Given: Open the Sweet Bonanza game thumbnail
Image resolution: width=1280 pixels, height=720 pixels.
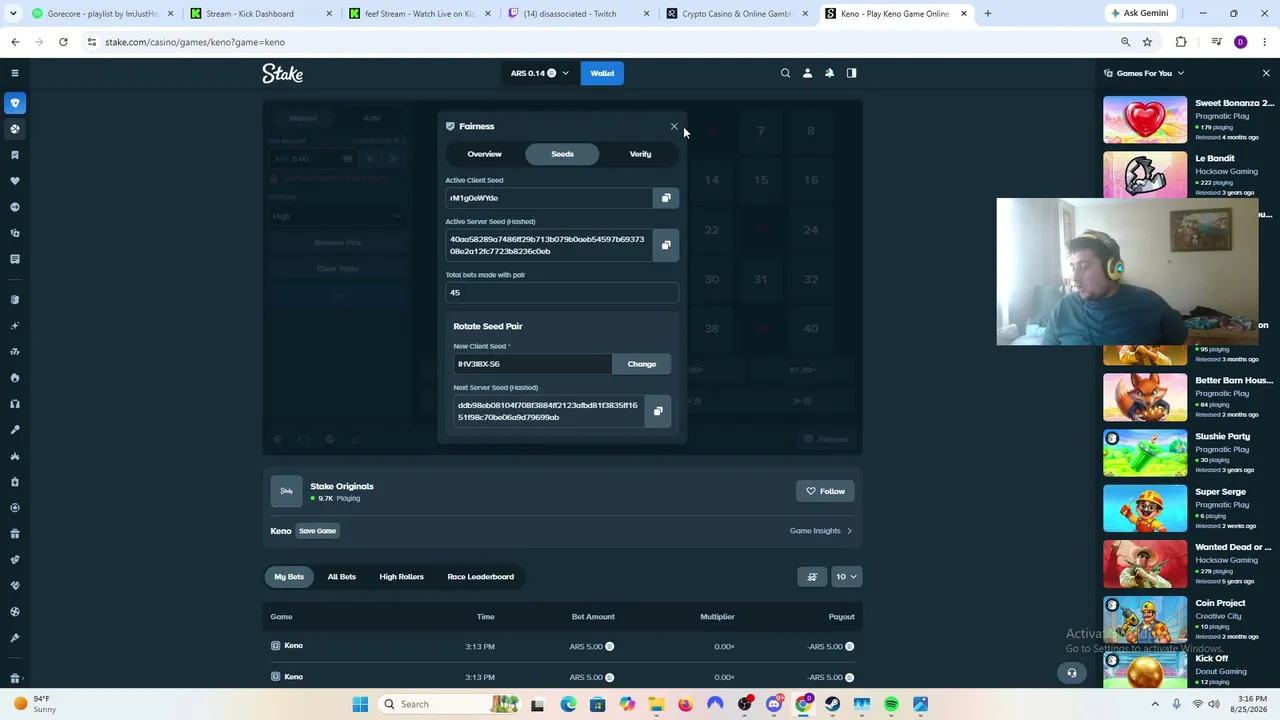Looking at the screenshot, I should (x=1145, y=120).
